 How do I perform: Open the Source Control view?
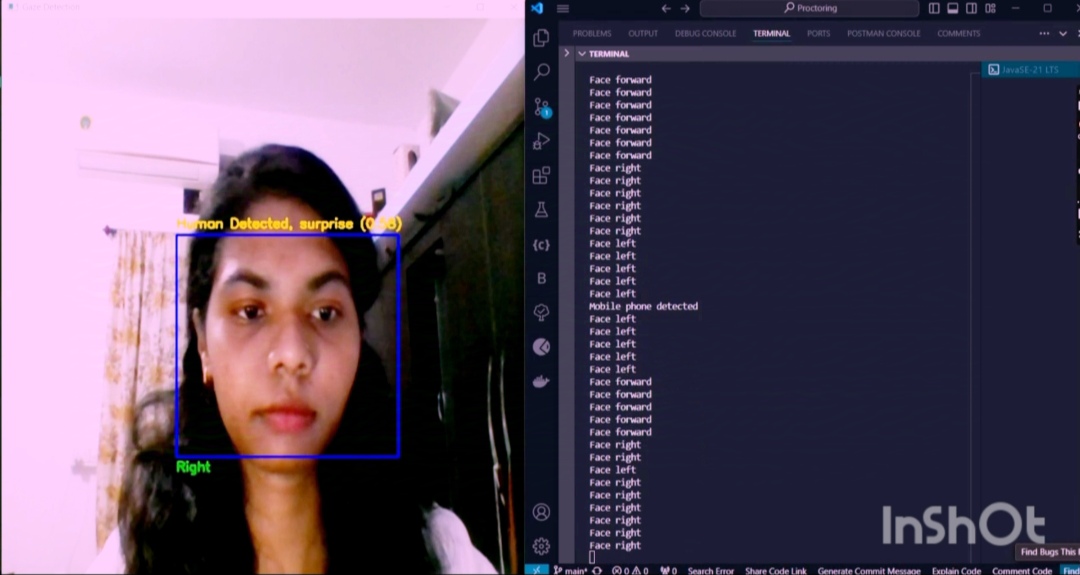(541, 107)
